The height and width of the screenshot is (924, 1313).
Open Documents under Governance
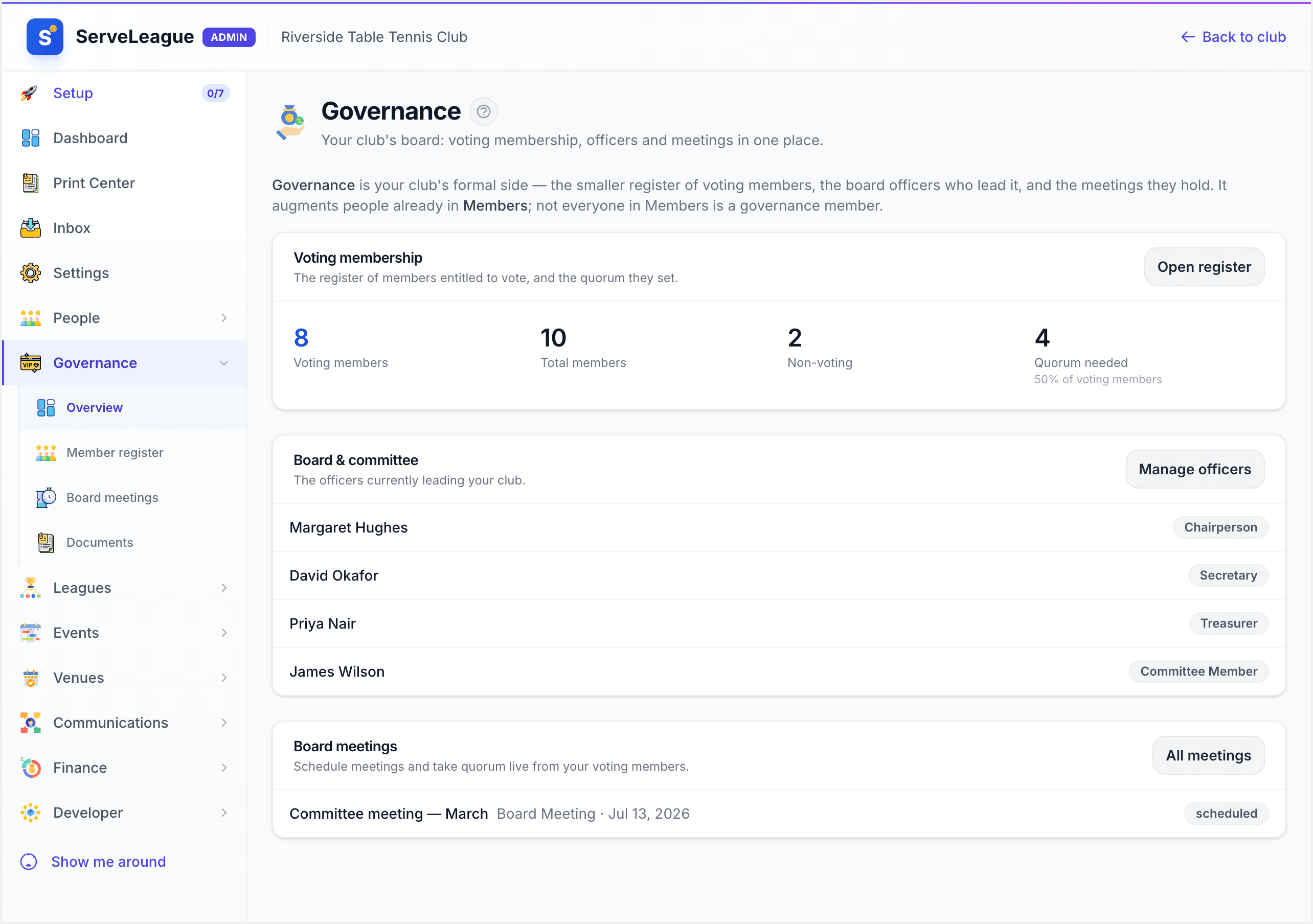(132, 543)
